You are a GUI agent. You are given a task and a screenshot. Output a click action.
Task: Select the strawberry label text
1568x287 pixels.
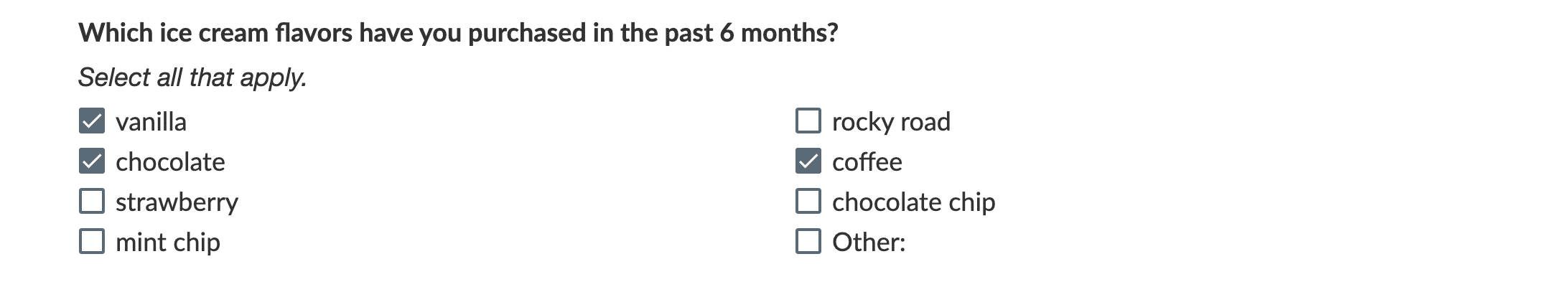click(x=177, y=203)
